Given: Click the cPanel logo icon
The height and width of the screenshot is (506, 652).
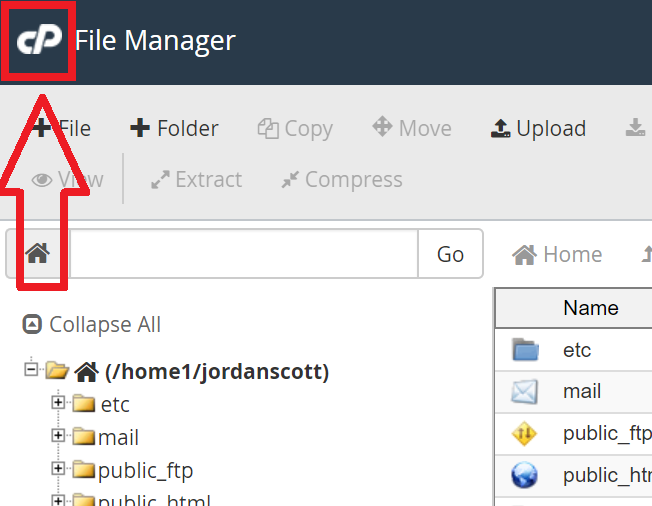Looking at the screenshot, I should coord(40,41).
